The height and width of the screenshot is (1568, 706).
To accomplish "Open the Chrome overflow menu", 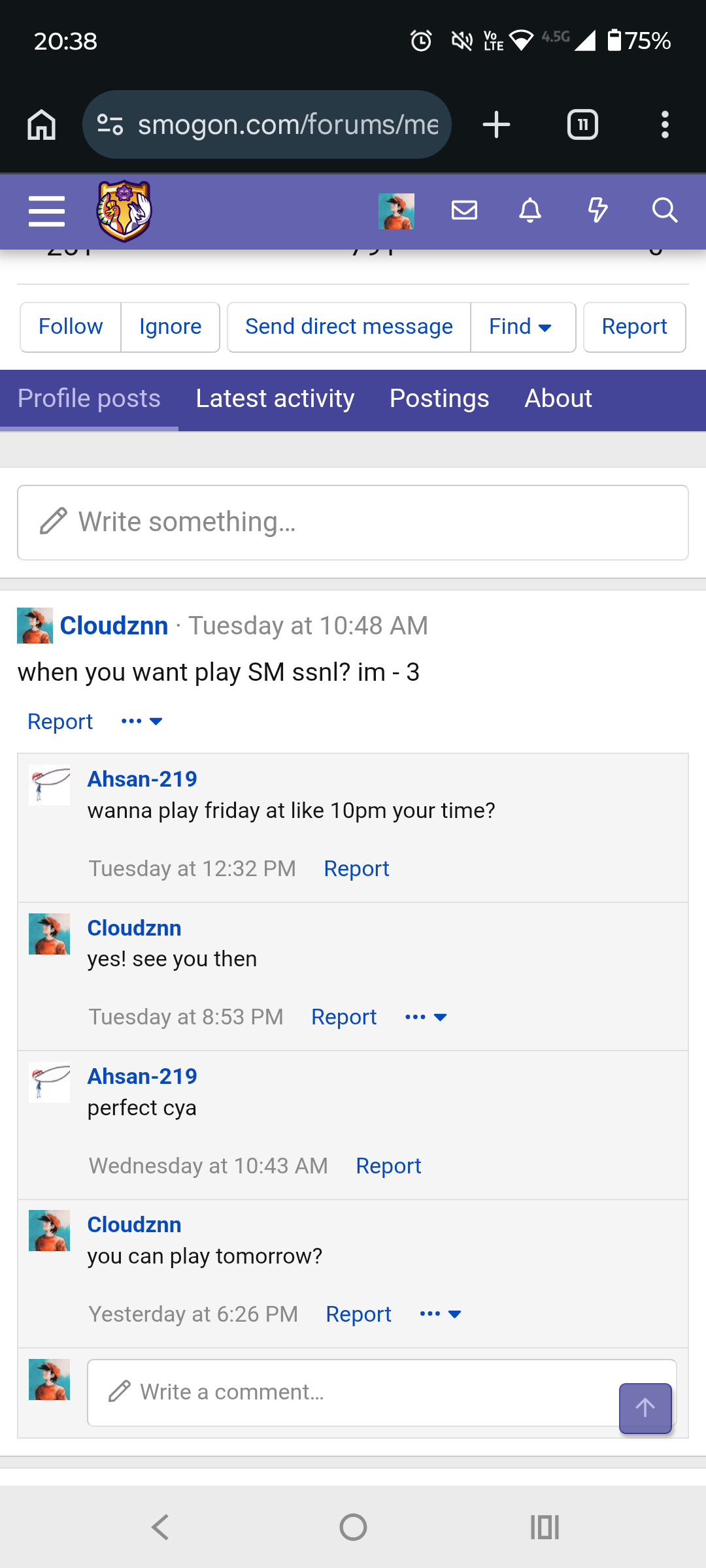I will [x=665, y=124].
